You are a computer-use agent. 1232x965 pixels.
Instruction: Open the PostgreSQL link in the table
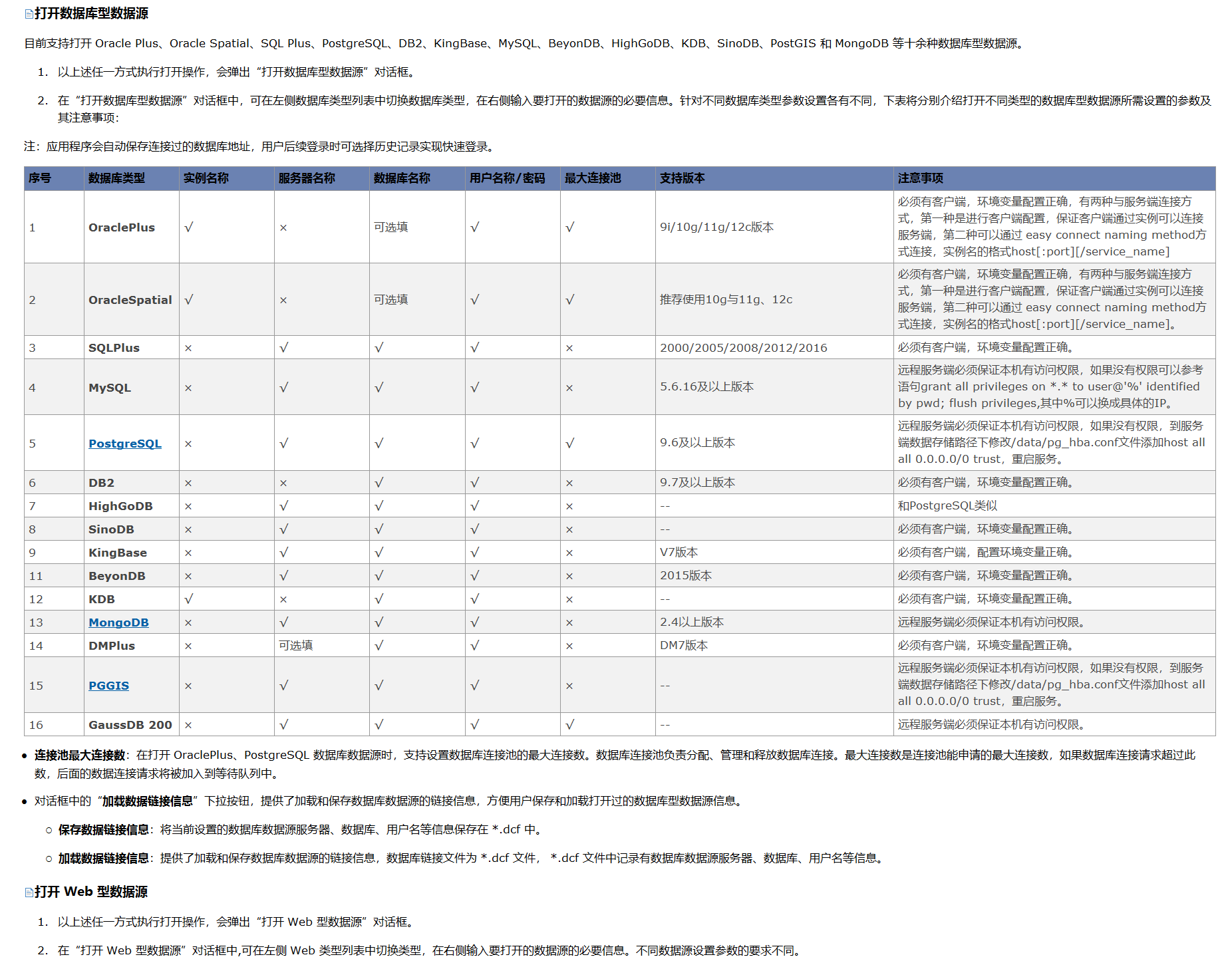click(x=125, y=444)
